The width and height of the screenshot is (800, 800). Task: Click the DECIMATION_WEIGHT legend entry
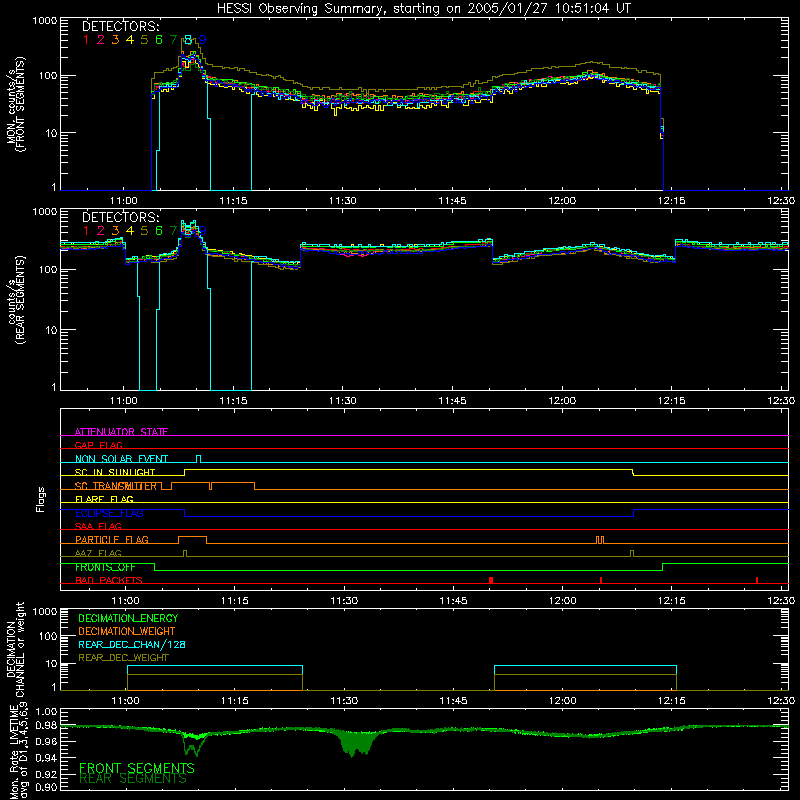(127, 631)
